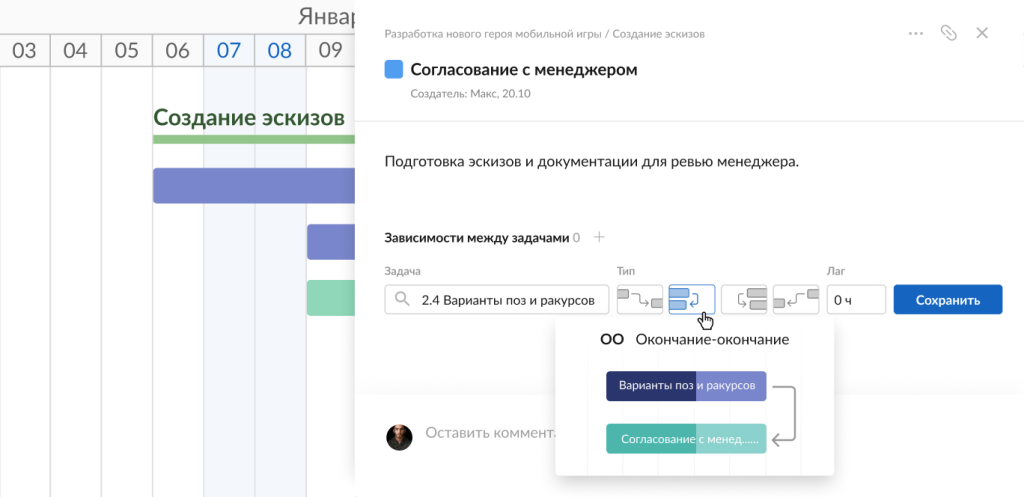Click the Создание эскизов group title in Gantt
The height and width of the screenshot is (497, 1024).
click(x=248, y=118)
